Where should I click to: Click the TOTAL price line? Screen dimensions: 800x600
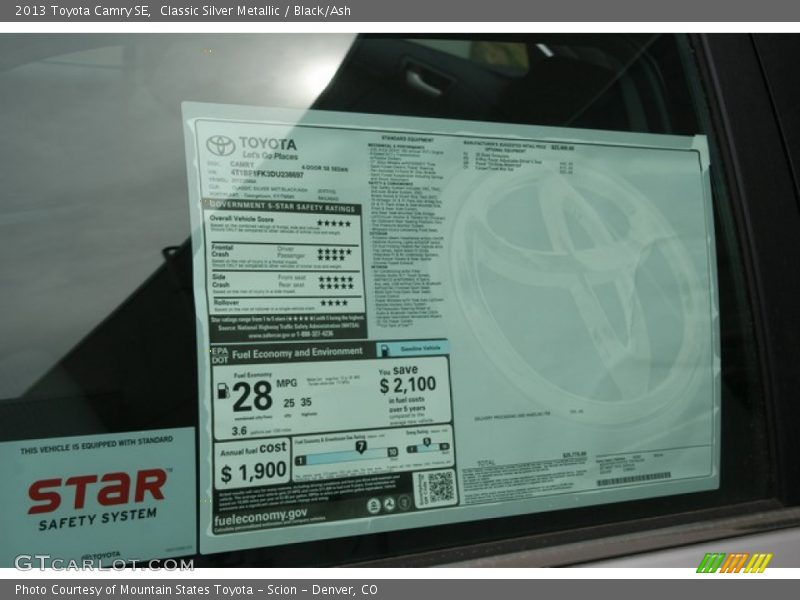click(x=531, y=459)
